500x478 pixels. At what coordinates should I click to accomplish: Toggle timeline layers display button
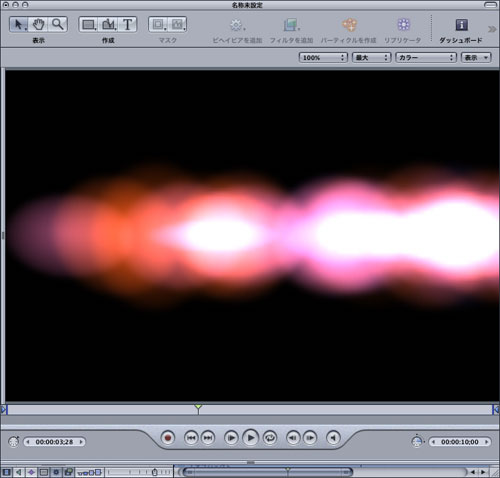point(6,472)
